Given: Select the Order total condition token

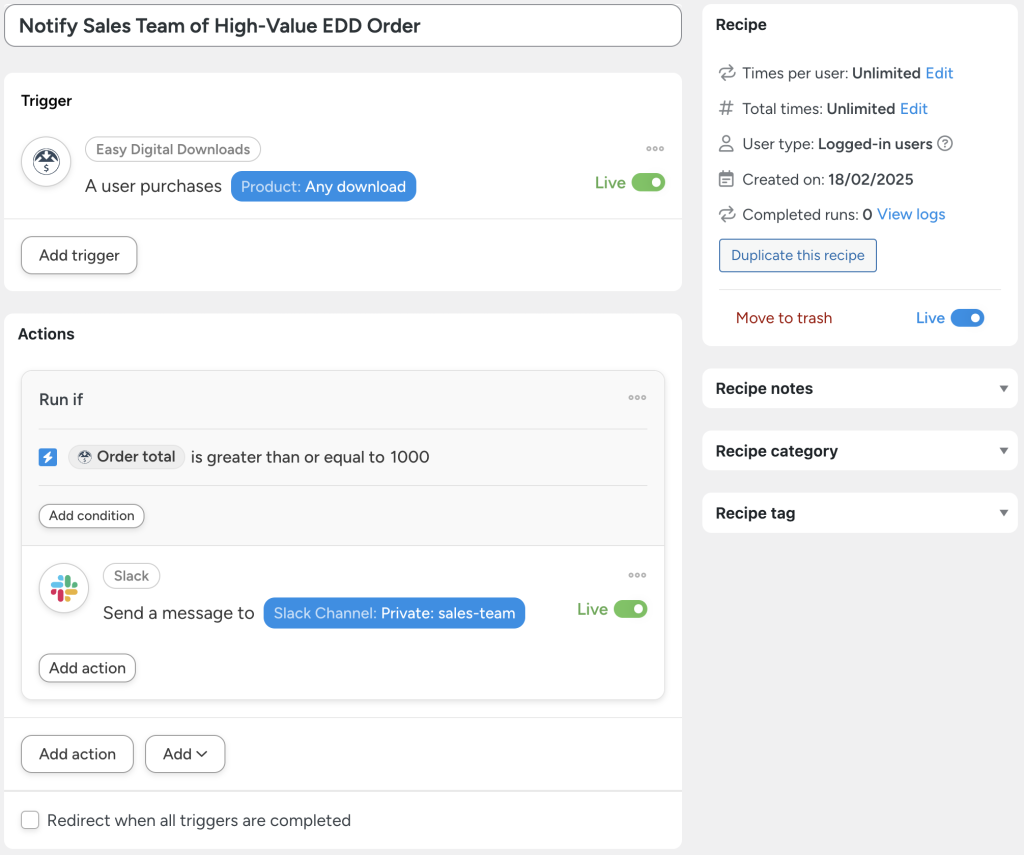Looking at the screenshot, I should pyautogui.click(x=126, y=456).
